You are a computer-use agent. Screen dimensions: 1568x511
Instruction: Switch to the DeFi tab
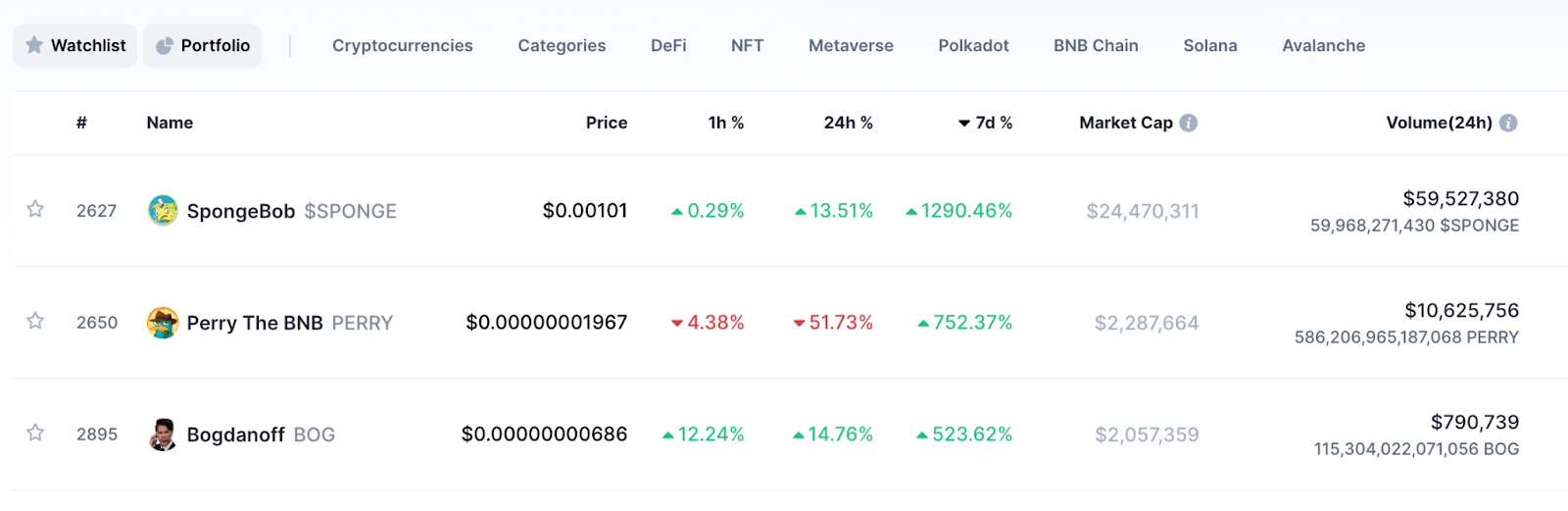[x=668, y=45]
